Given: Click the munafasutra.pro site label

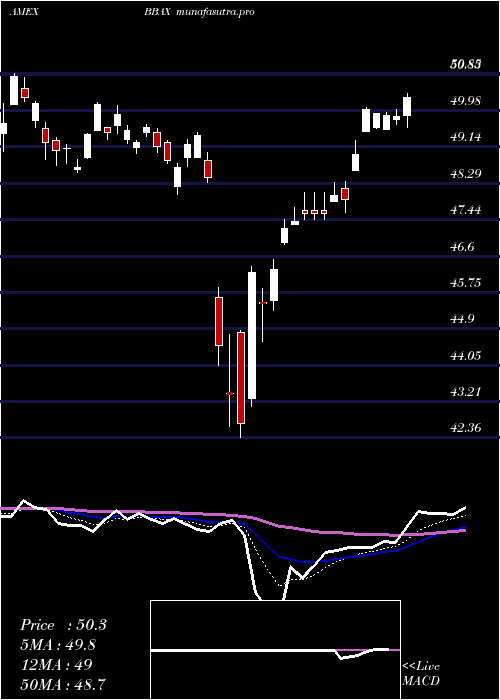Looking at the screenshot, I should 215,12.
